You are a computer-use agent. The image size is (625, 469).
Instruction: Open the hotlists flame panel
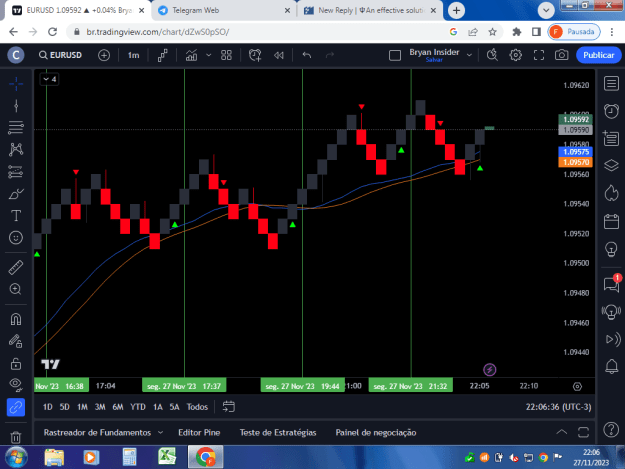point(611,193)
